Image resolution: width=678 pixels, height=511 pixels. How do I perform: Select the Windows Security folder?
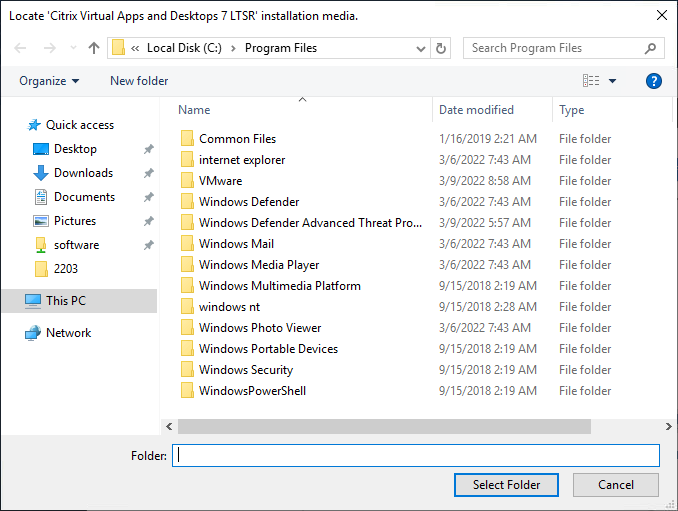pyautogui.click(x=245, y=370)
